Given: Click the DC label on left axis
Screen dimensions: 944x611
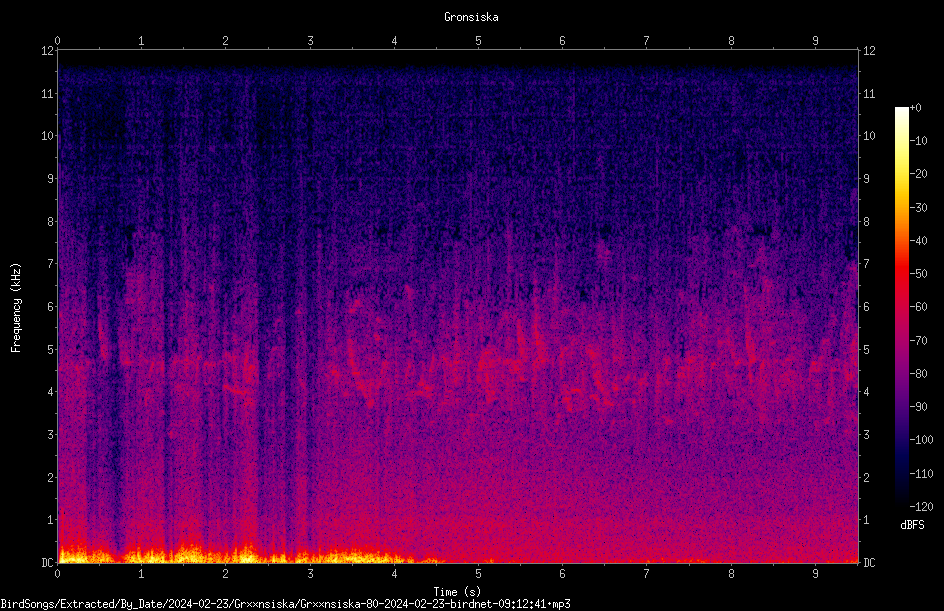Looking at the screenshot, I should pos(48,562).
